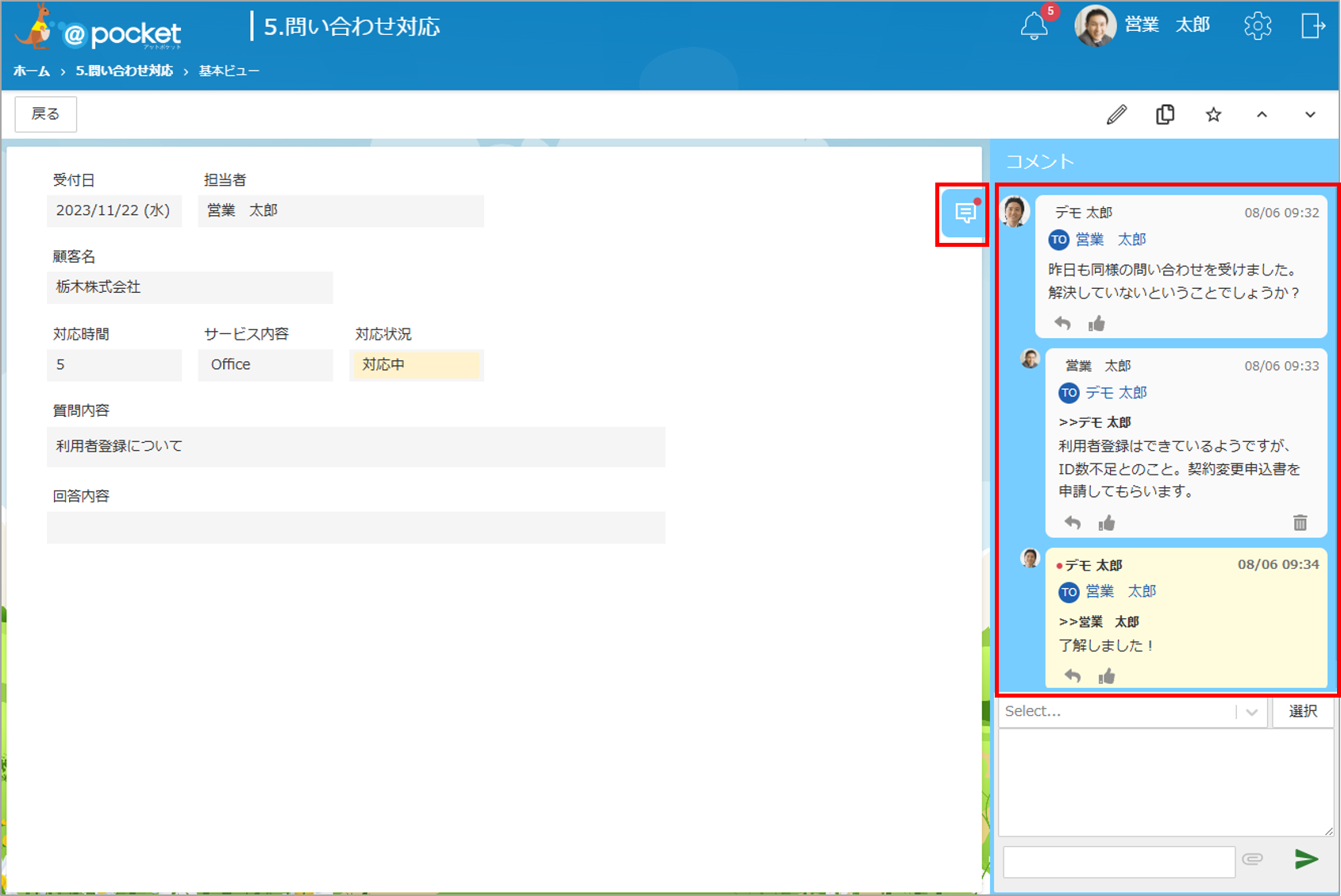
Task: Like the 08/06 09:32 comment
Action: pyautogui.click(x=1096, y=323)
